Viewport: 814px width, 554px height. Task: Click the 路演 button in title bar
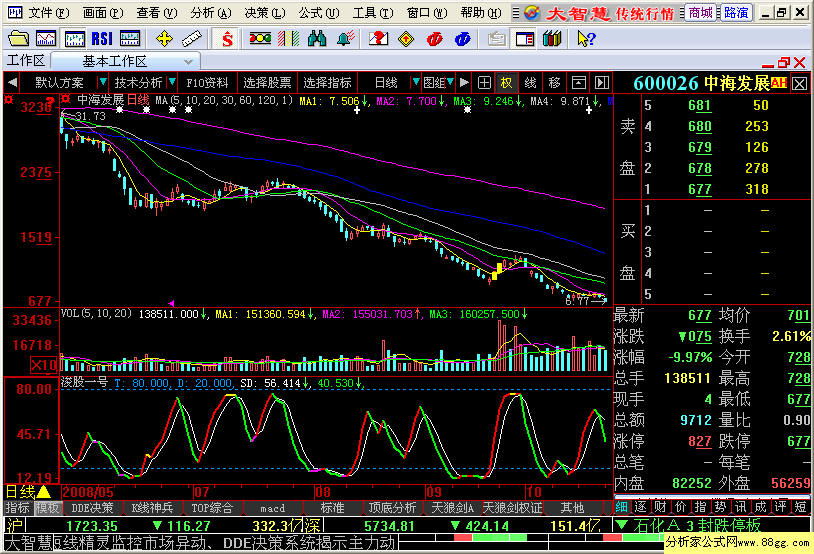coord(736,12)
